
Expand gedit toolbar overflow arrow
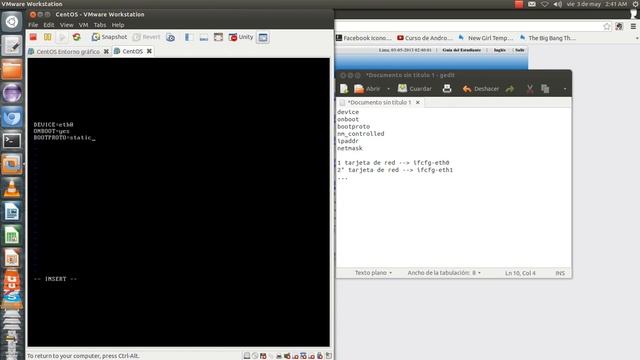click(x=564, y=89)
